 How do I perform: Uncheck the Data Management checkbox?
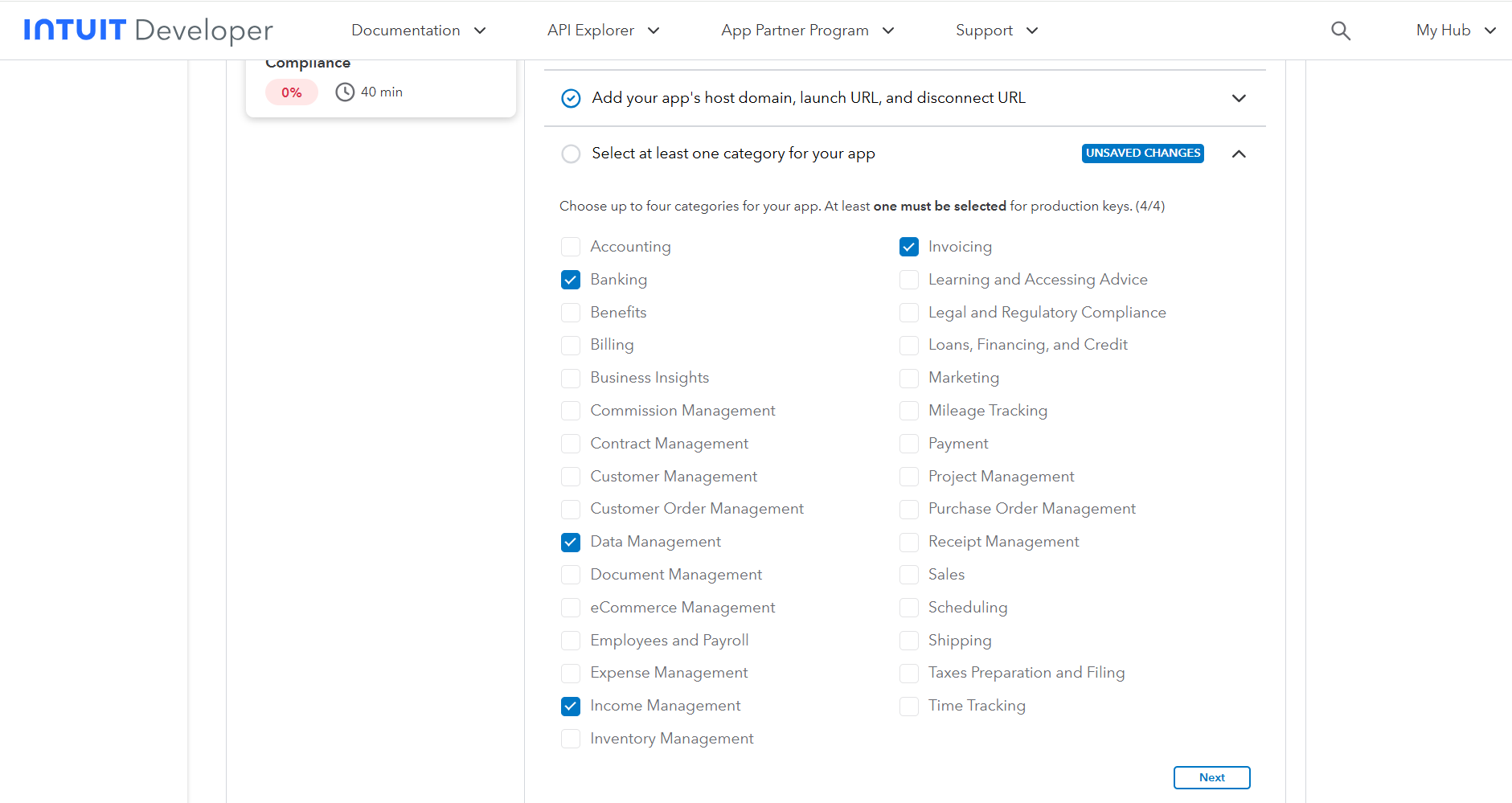tap(571, 543)
